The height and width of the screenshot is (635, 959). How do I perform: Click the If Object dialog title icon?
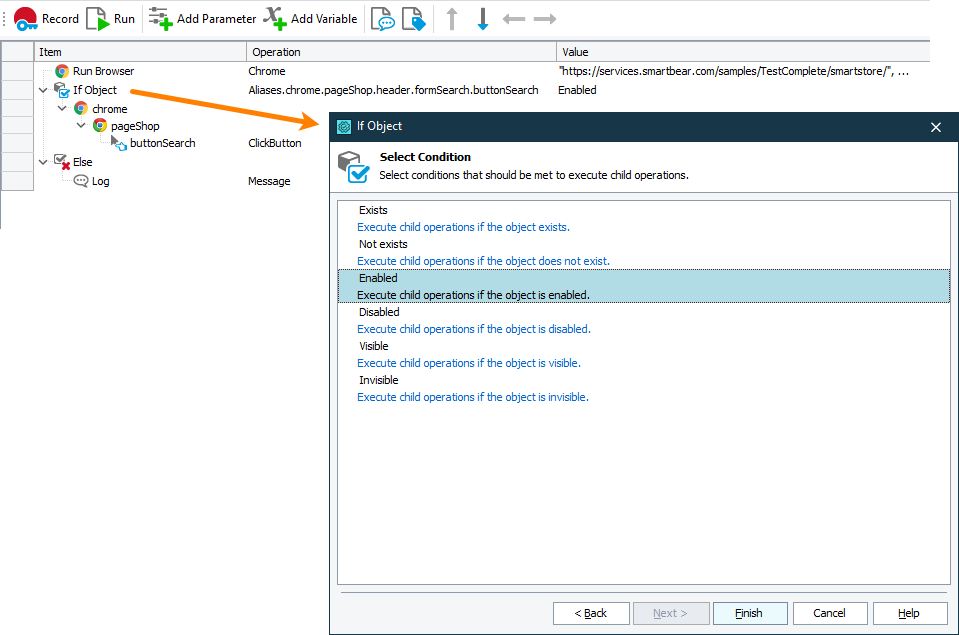point(344,127)
